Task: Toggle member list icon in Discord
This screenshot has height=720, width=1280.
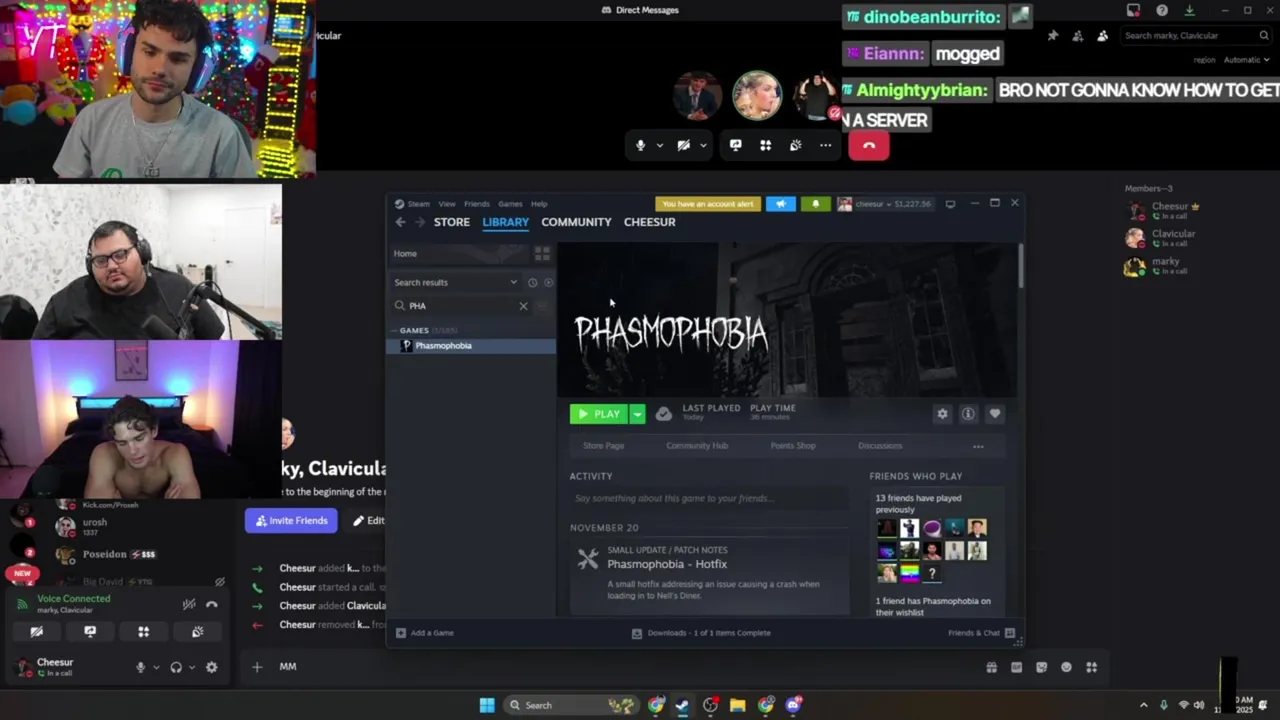Action: [x=1102, y=36]
